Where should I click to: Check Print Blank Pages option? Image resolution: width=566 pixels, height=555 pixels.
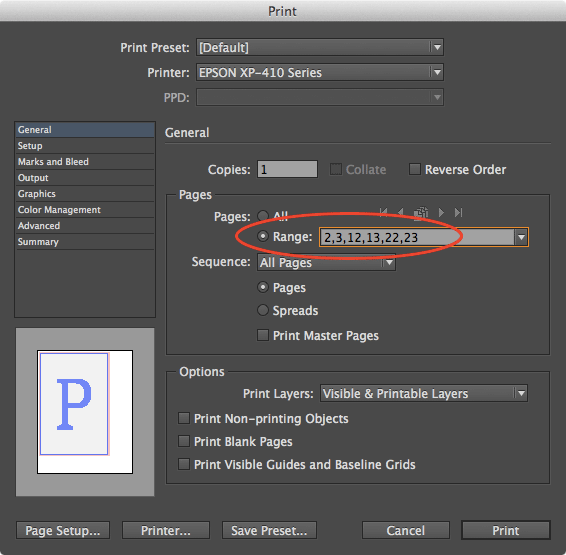click(184, 441)
